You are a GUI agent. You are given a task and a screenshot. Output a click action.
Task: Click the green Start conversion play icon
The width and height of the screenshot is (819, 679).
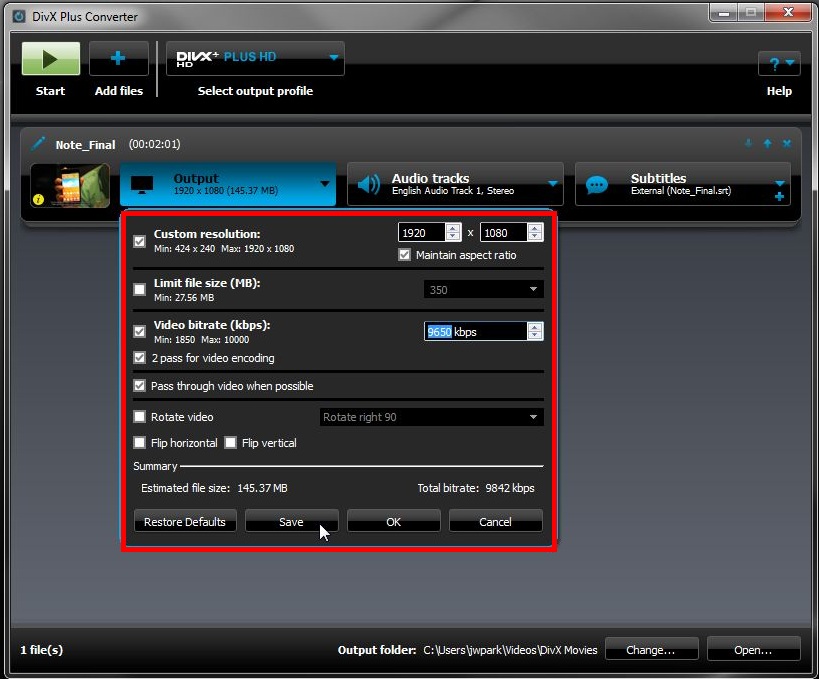[x=50, y=59]
